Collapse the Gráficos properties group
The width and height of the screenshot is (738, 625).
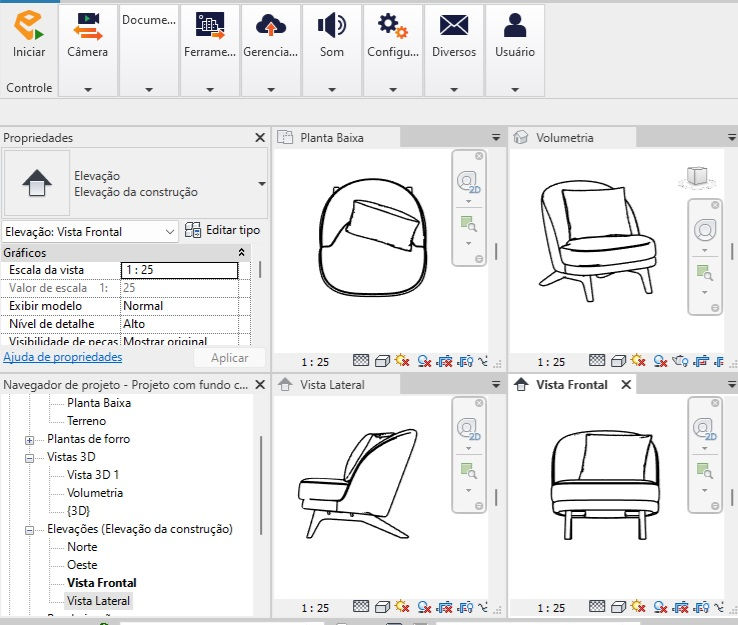(x=241, y=253)
